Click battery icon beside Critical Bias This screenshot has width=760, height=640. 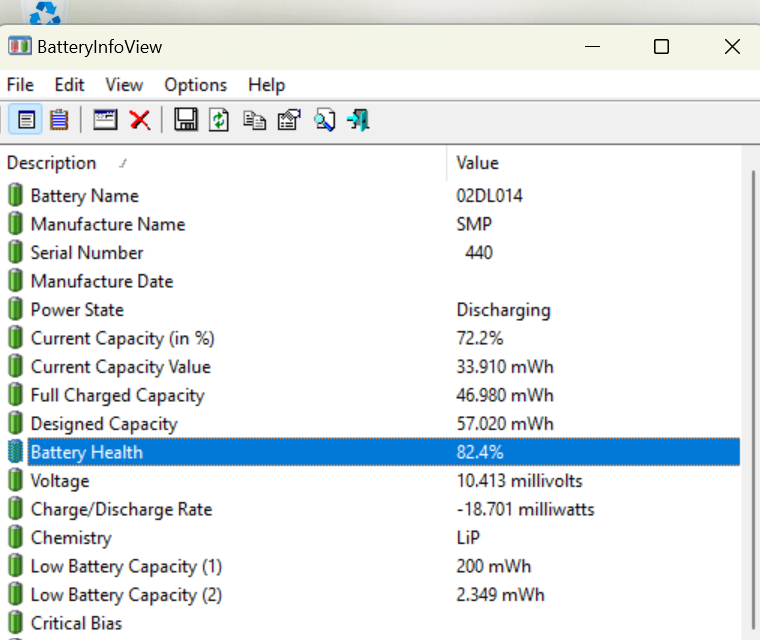click(x=16, y=623)
